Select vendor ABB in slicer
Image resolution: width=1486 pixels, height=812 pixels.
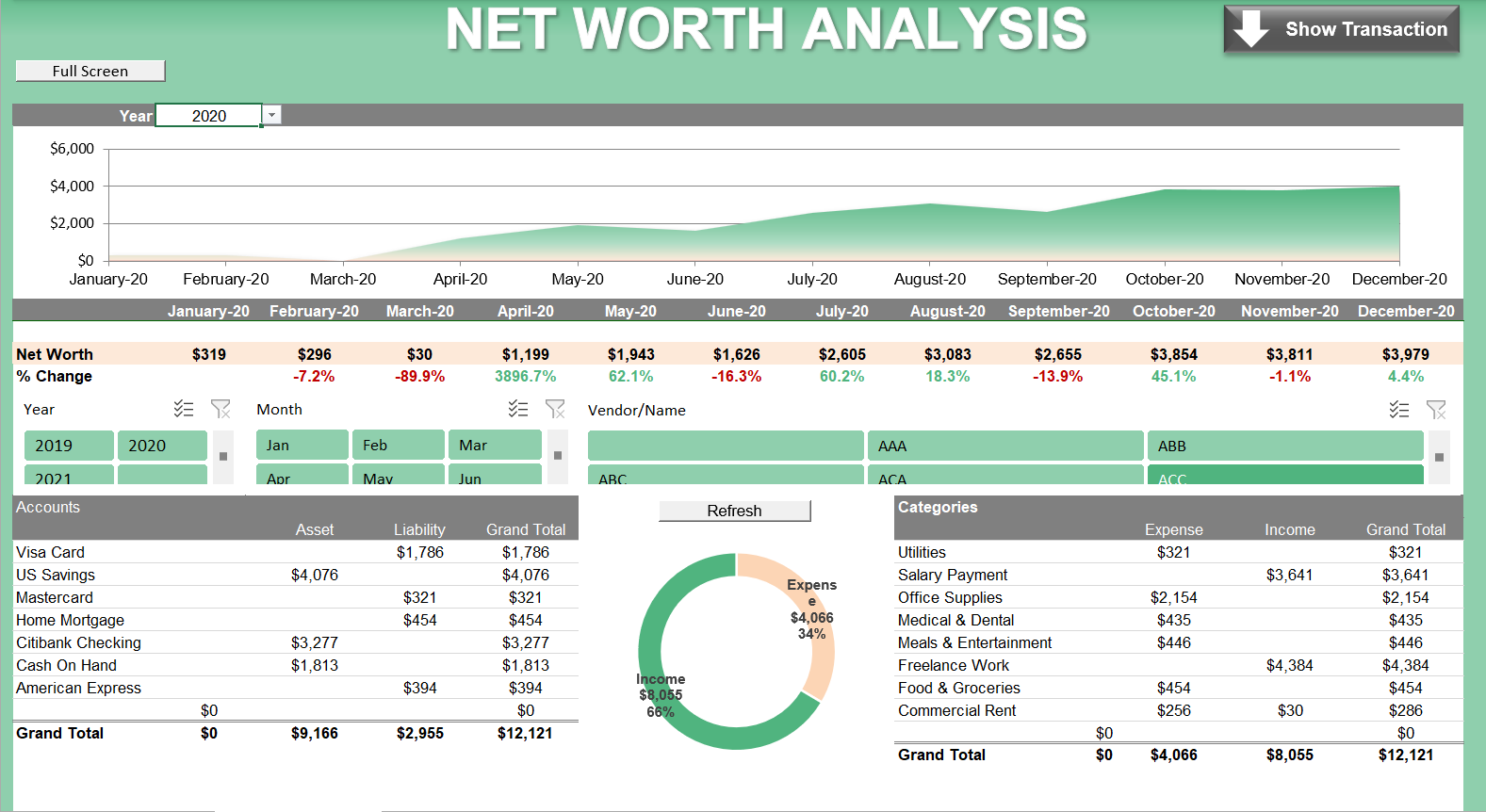pyautogui.click(x=1285, y=446)
